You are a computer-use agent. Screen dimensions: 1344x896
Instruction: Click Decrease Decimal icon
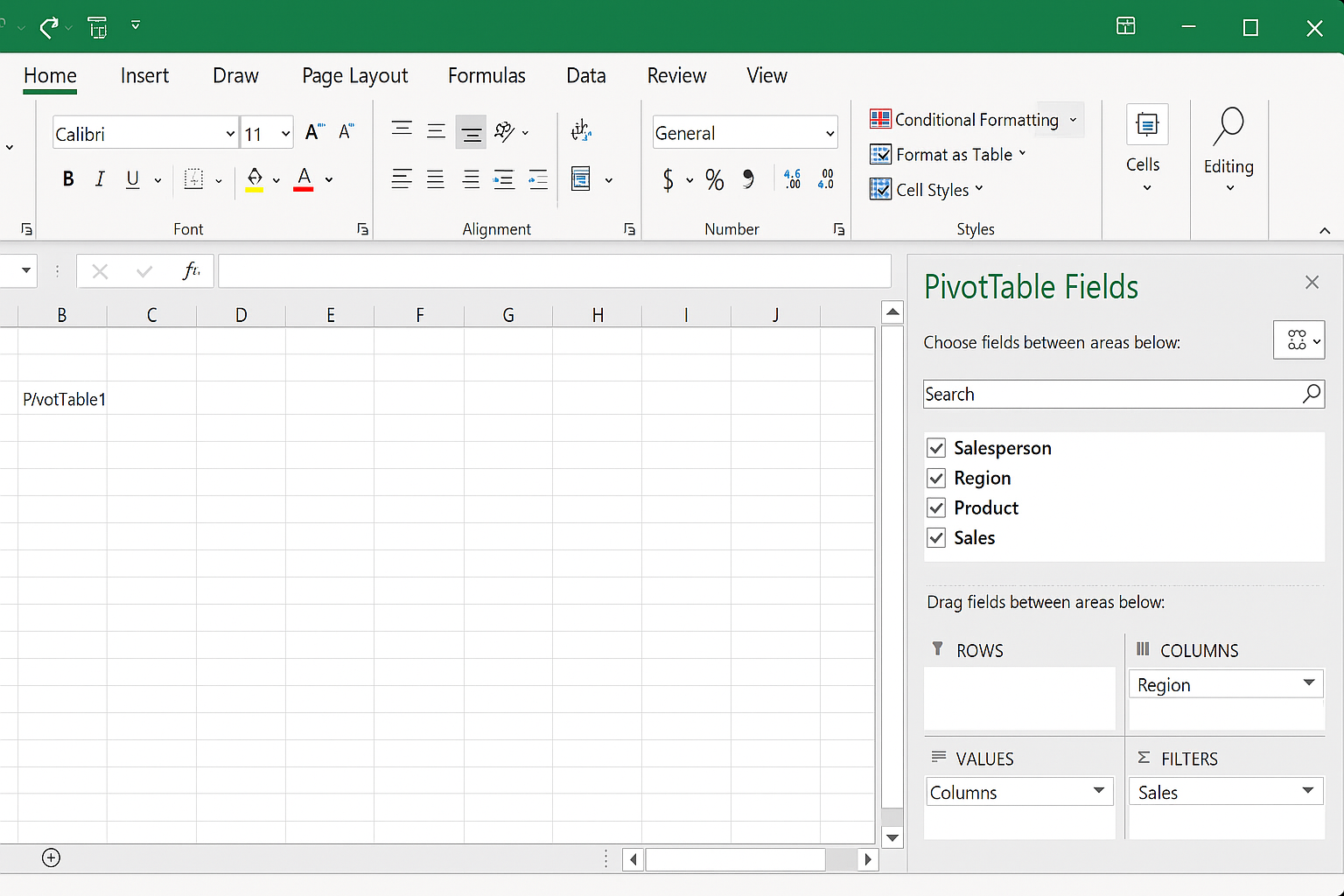(826, 179)
